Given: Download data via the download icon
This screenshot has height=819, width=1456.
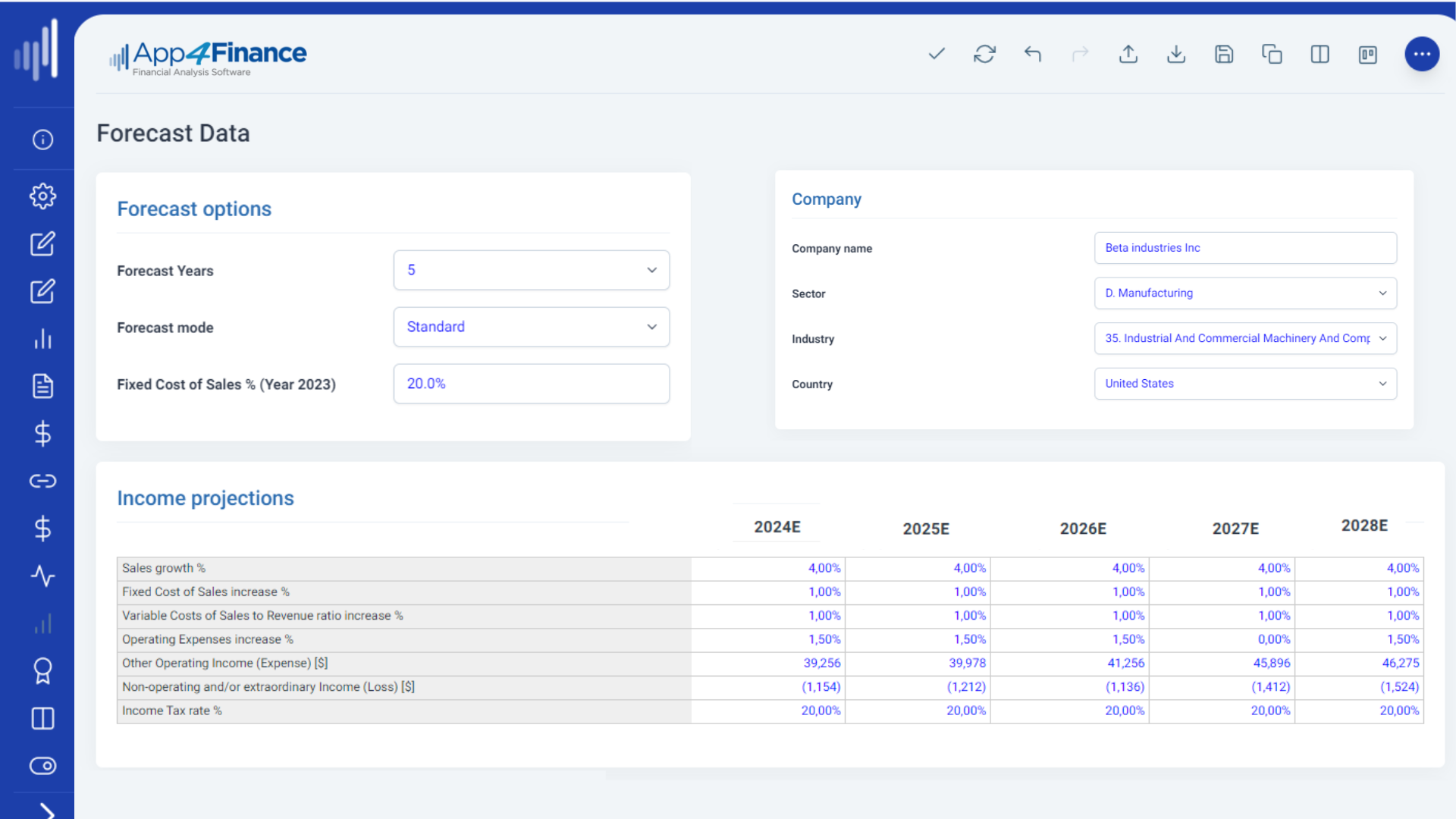Looking at the screenshot, I should point(1176,54).
